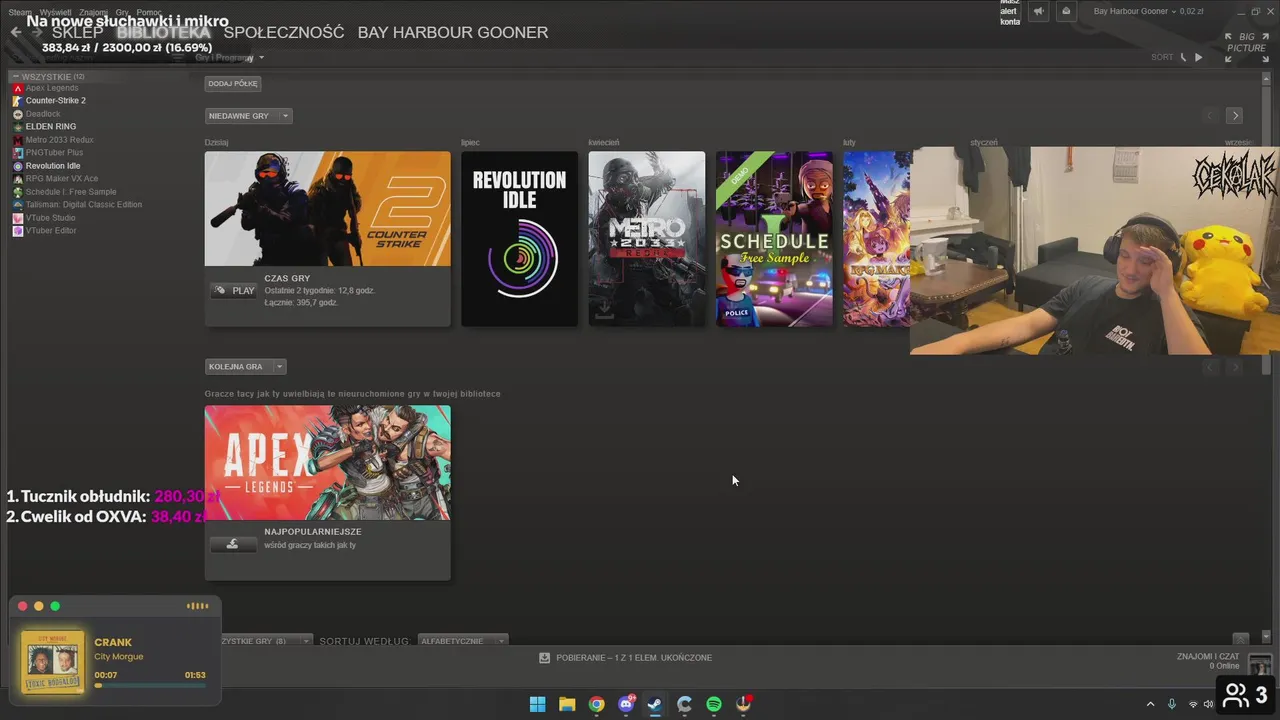Open Discord from the taskbar
This screenshot has width=1280, height=720.
coord(626,704)
